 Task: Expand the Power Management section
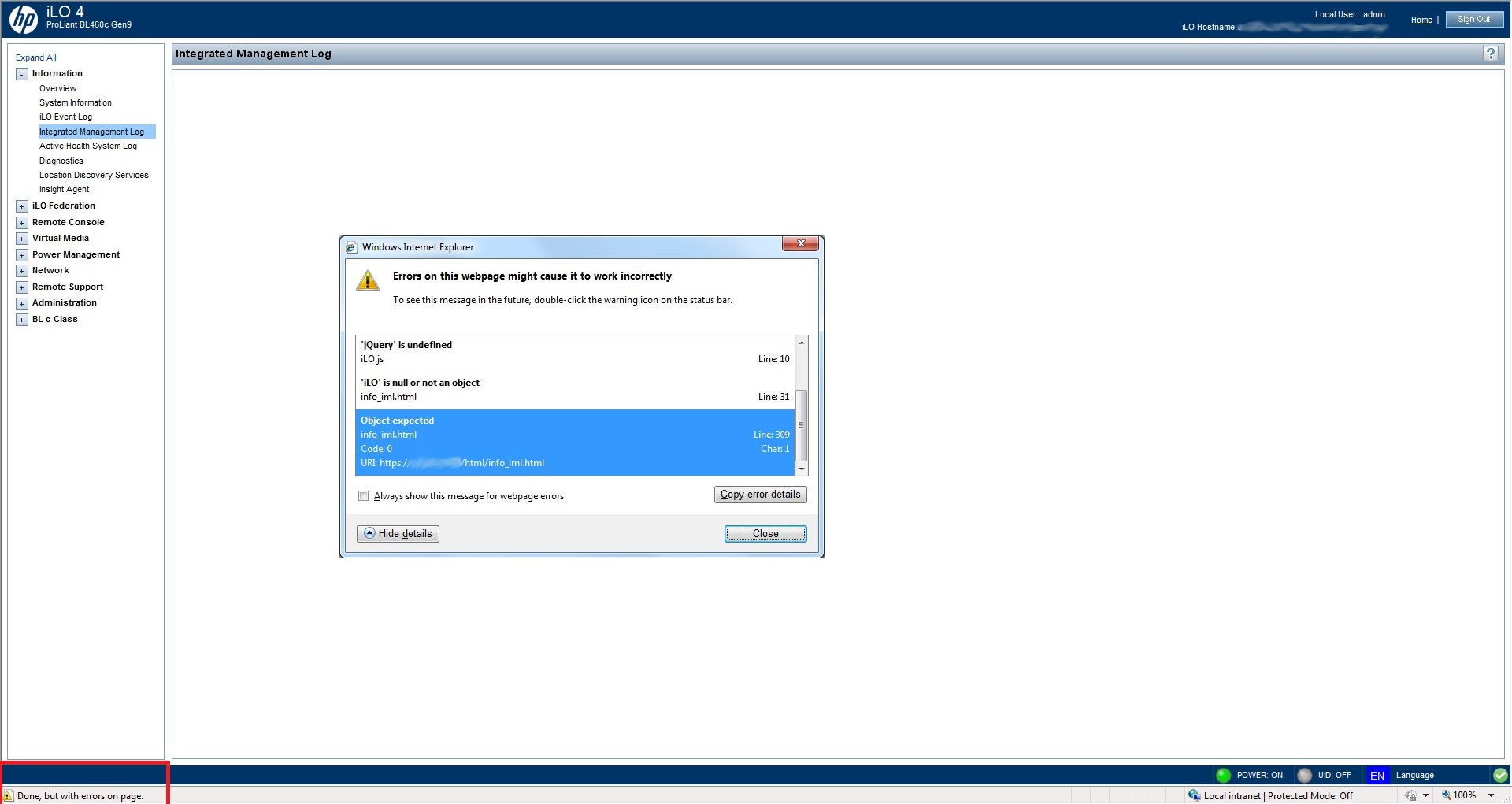(22, 255)
